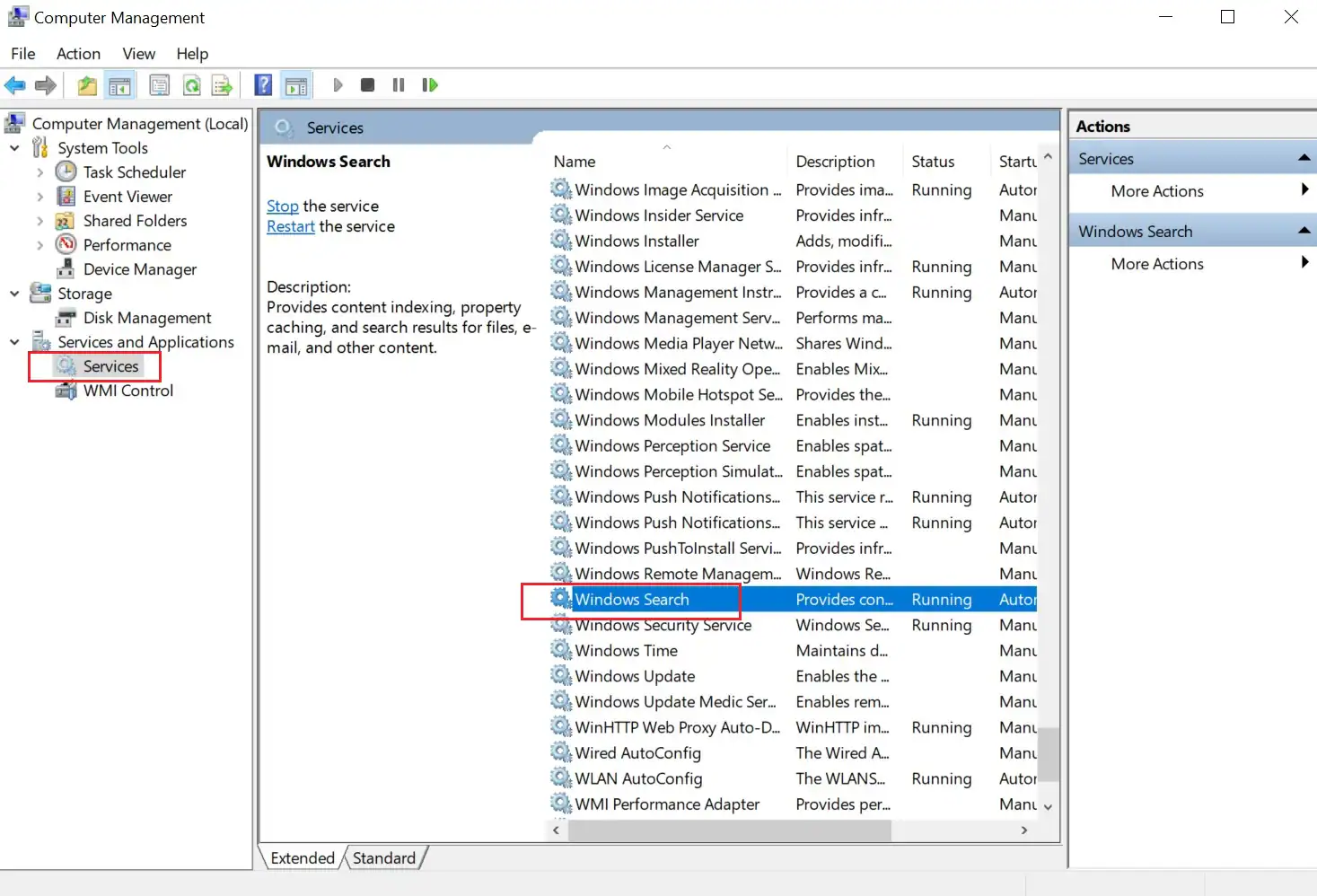Click the services list vertical scrollbar thumb
The image size is (1317, 896).
[1049, 753]
